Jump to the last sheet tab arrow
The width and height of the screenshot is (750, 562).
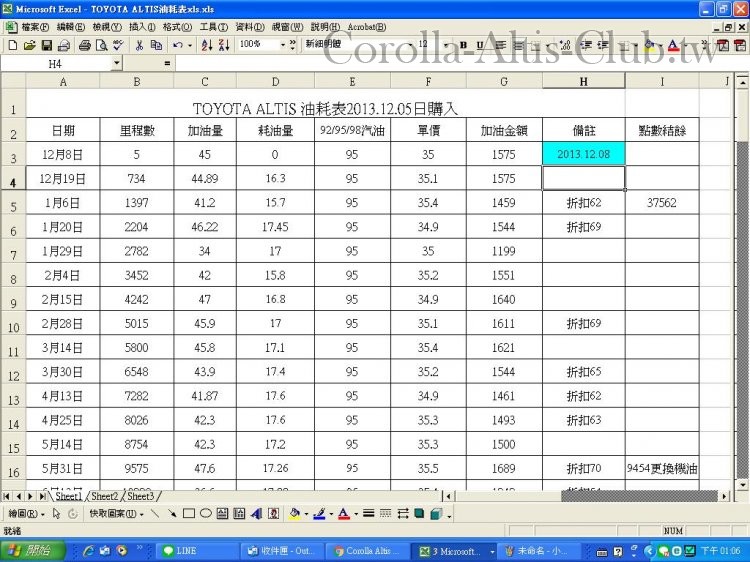(42, 496)
